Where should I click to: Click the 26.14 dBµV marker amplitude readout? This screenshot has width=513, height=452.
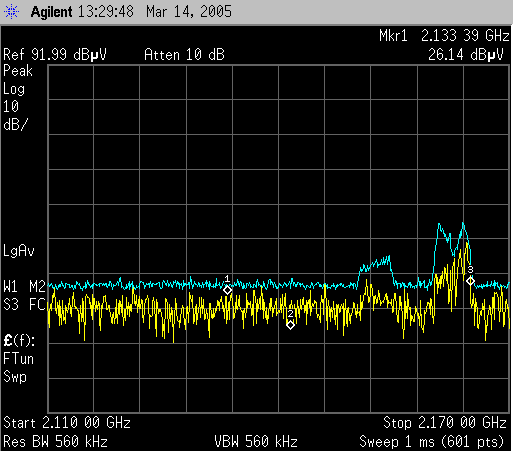[466, 55]
